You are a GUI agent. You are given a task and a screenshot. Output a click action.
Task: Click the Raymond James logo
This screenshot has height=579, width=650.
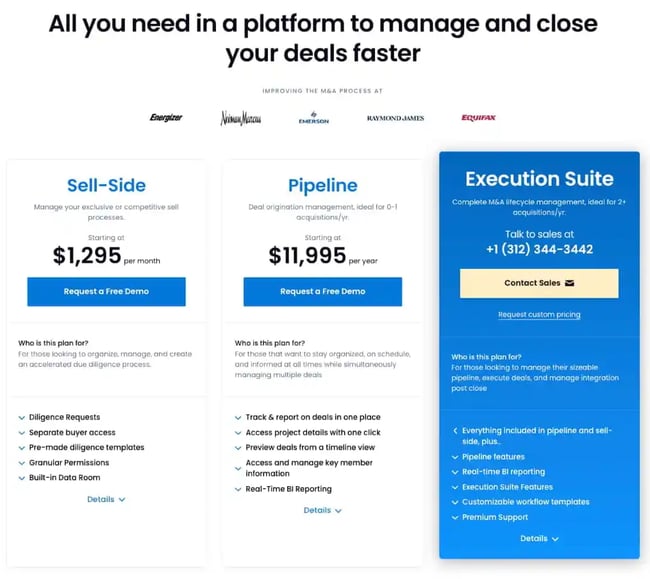[x=395, y=118]
